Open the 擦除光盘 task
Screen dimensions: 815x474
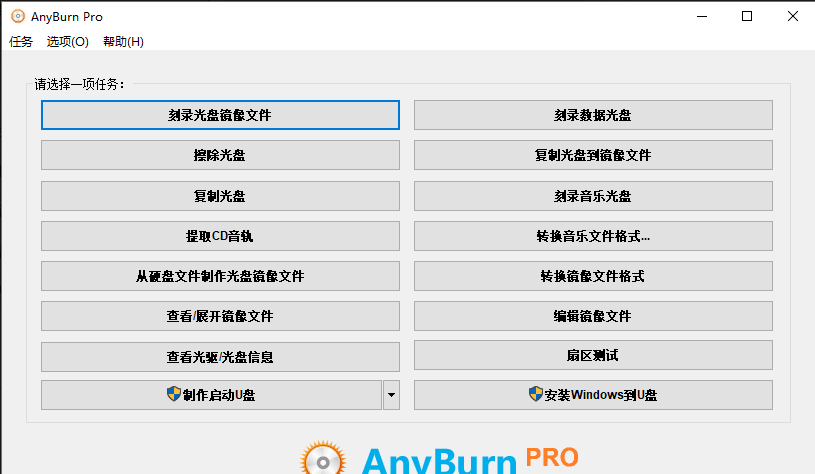click(220, 155)
